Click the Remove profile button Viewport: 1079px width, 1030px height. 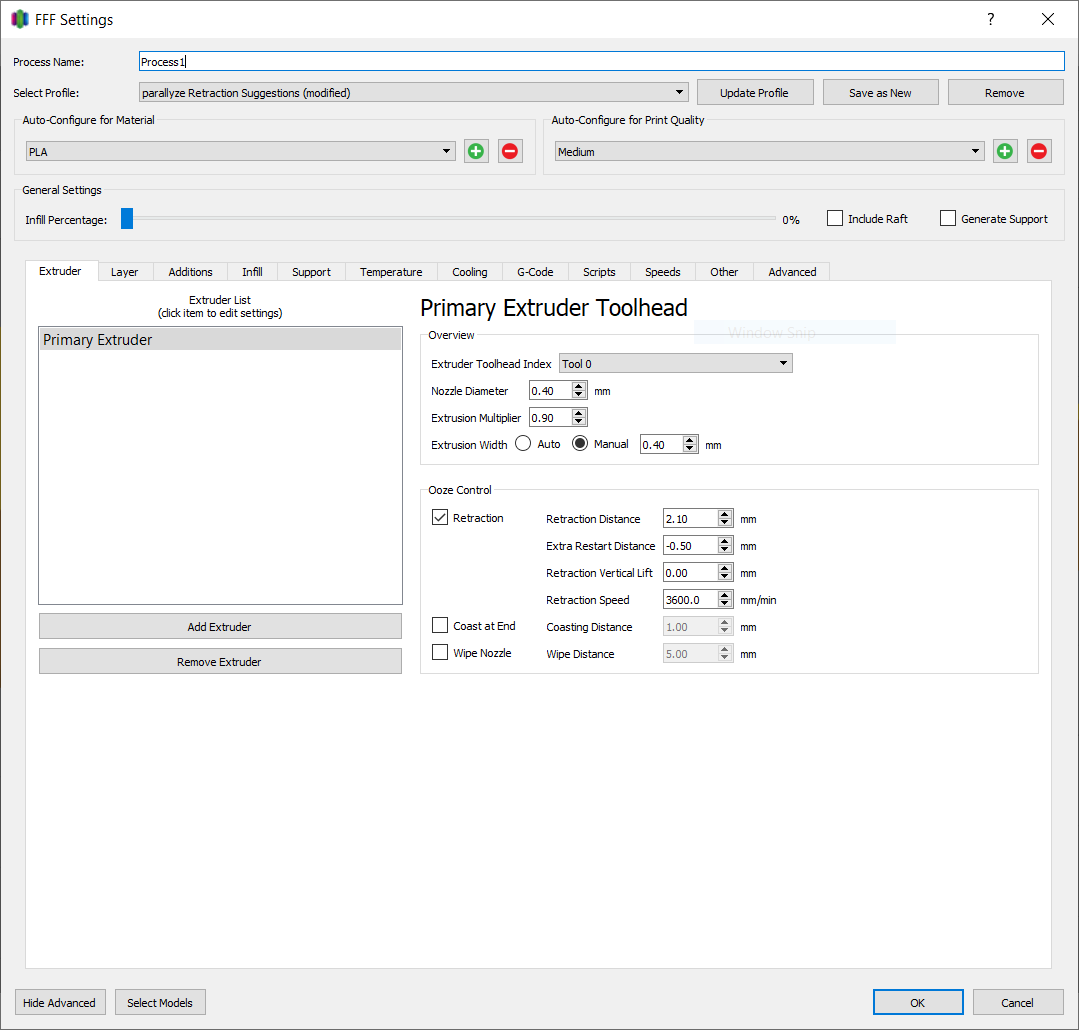point(1005,92)
